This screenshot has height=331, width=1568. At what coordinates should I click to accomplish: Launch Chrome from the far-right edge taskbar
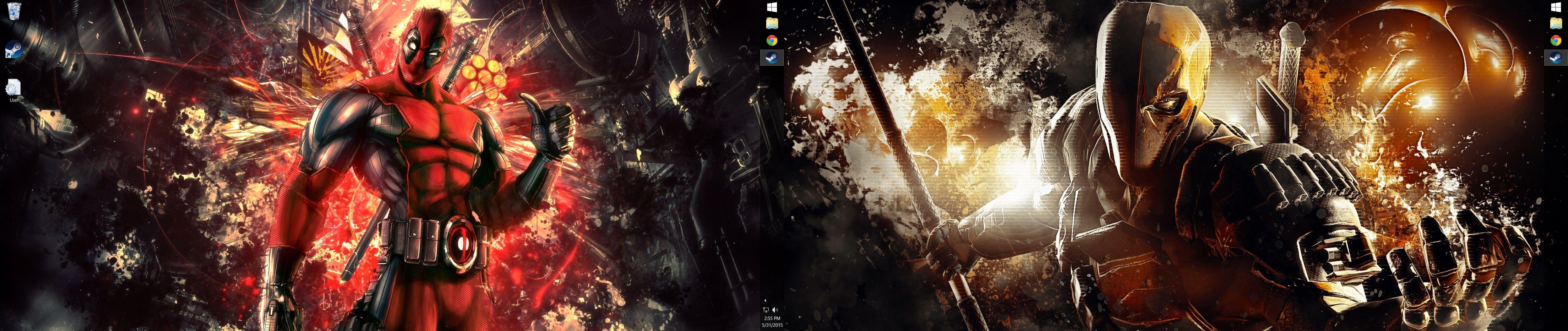pyautogui.click(x=1556, y=41)
